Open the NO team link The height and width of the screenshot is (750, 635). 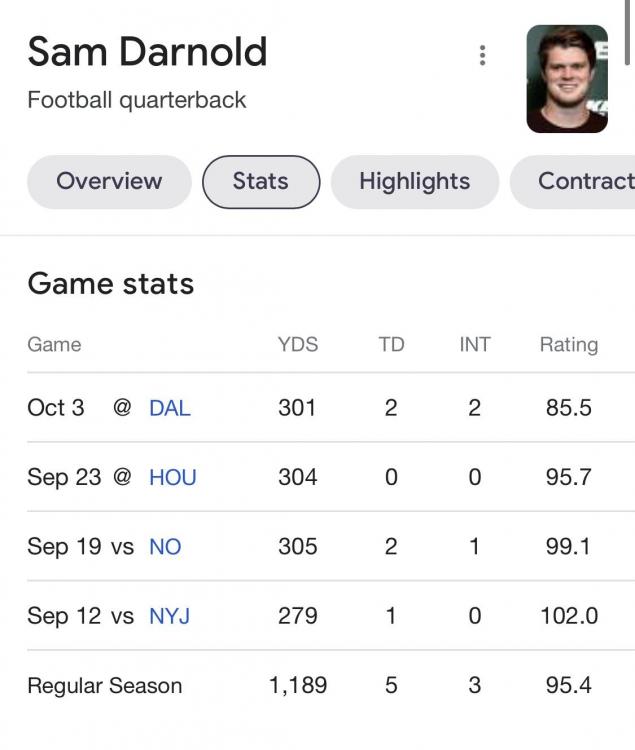point(165,547)
